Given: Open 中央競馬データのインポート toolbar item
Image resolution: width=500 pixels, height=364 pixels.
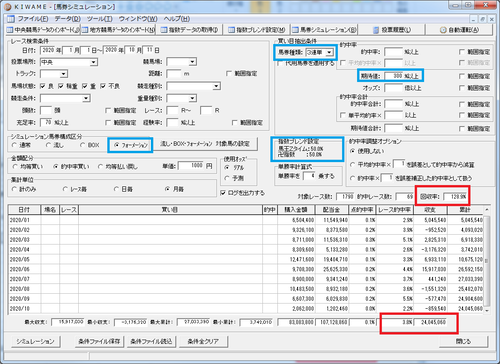Looking at the screenshot, I should [43, 30].
